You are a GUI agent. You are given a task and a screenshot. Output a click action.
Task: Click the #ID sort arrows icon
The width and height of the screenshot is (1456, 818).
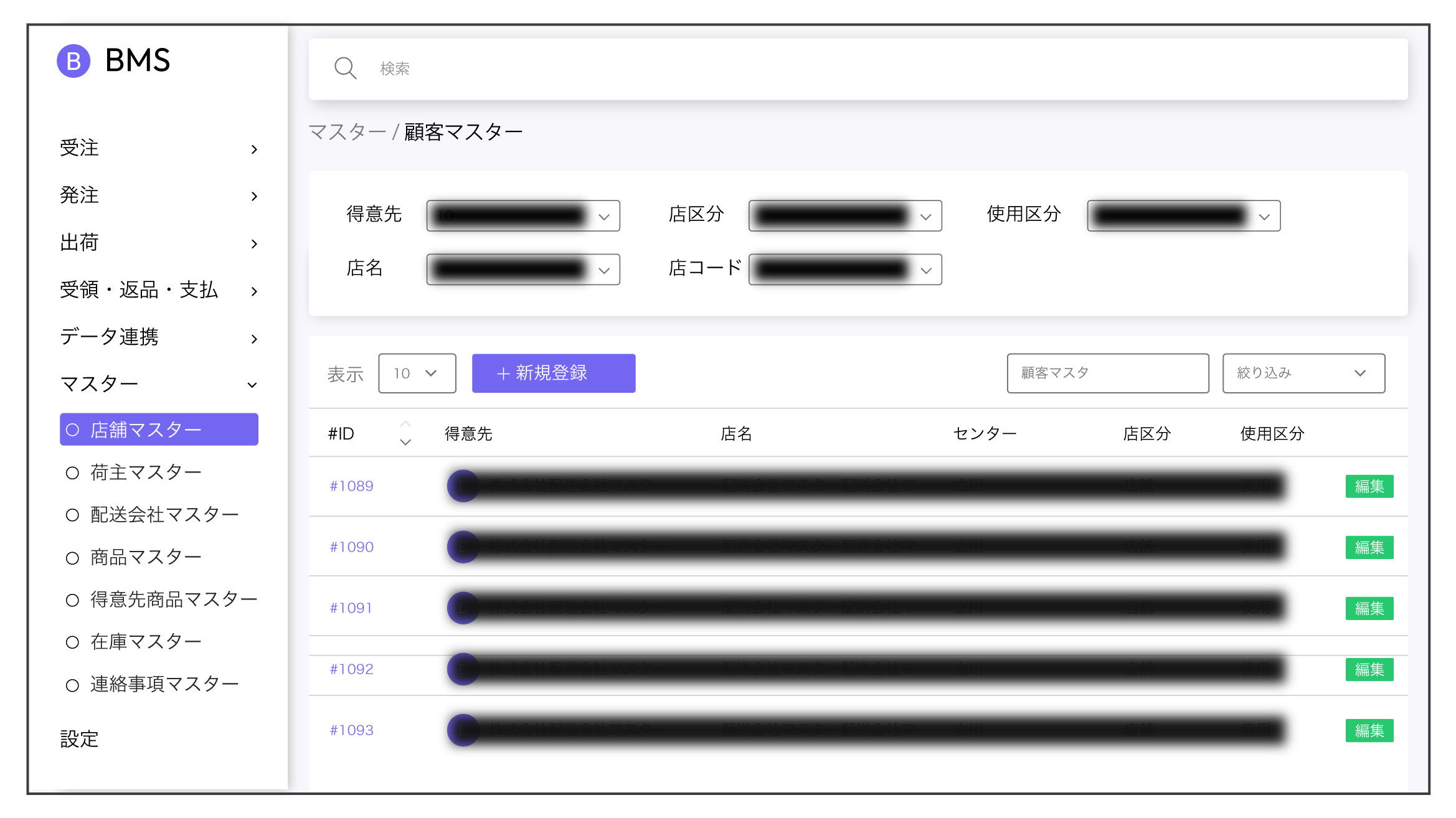(x=405, y=433)
